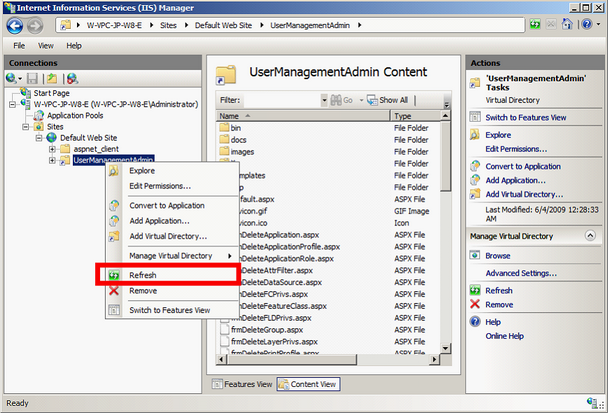Open the View menu
The width and height of the screenshot is (608, 413).
coord(45,46)
